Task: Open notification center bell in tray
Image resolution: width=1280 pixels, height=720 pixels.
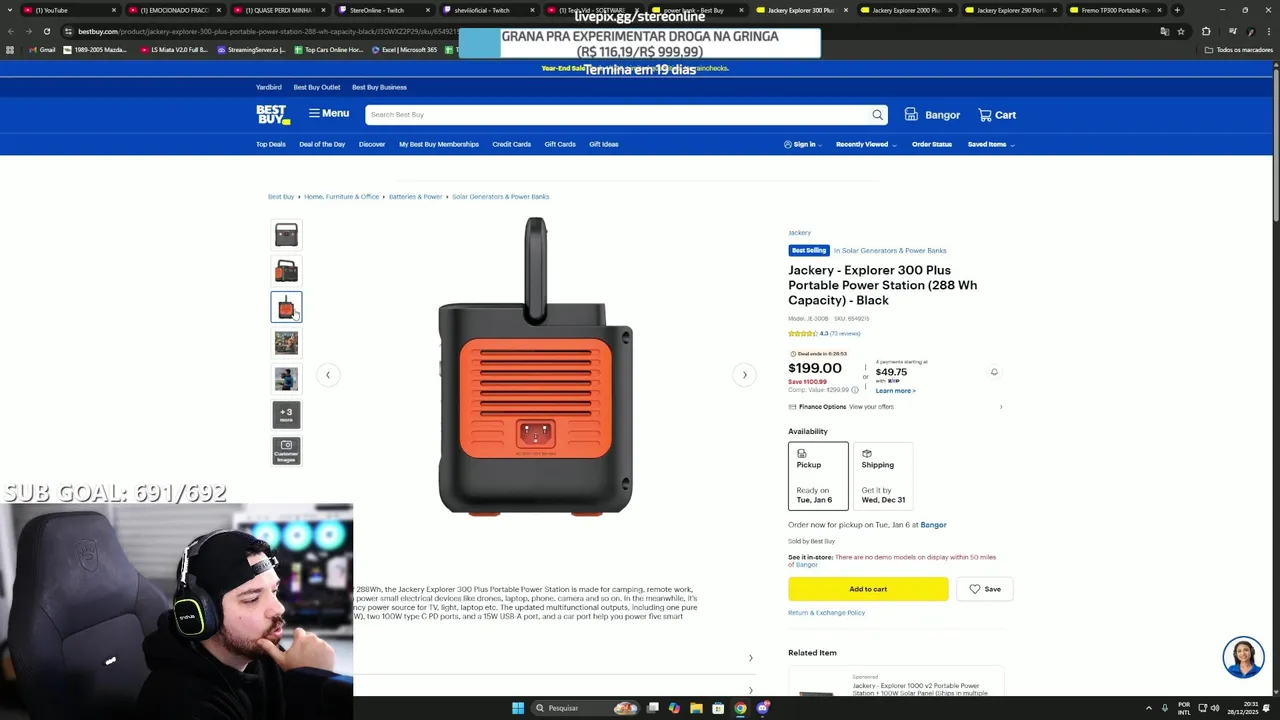Action: [1266, 708]
